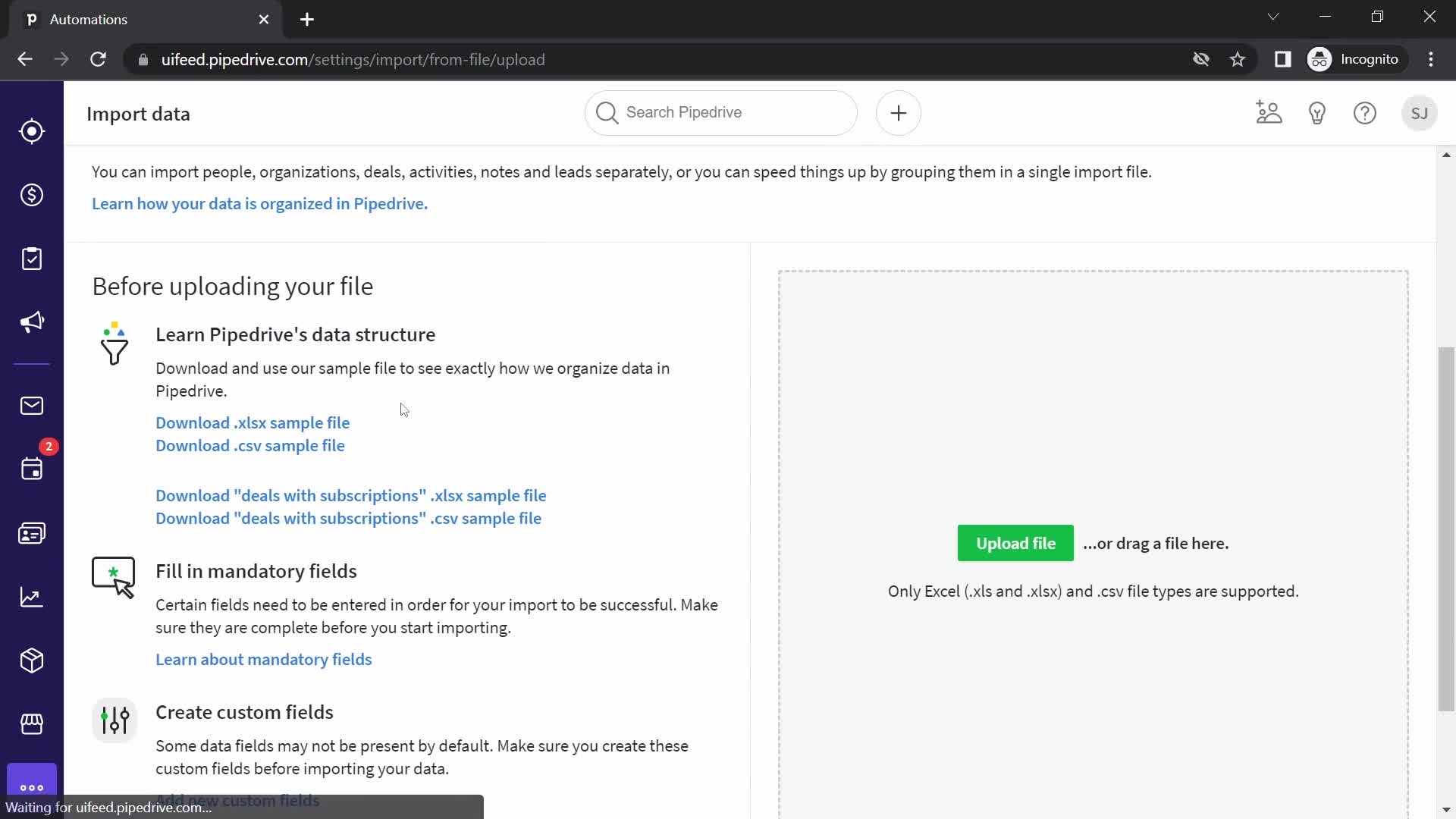Open the tab search dropdown chevron
The height and width of the screenshot is (819, 1456).
(x=1273, y=17)
